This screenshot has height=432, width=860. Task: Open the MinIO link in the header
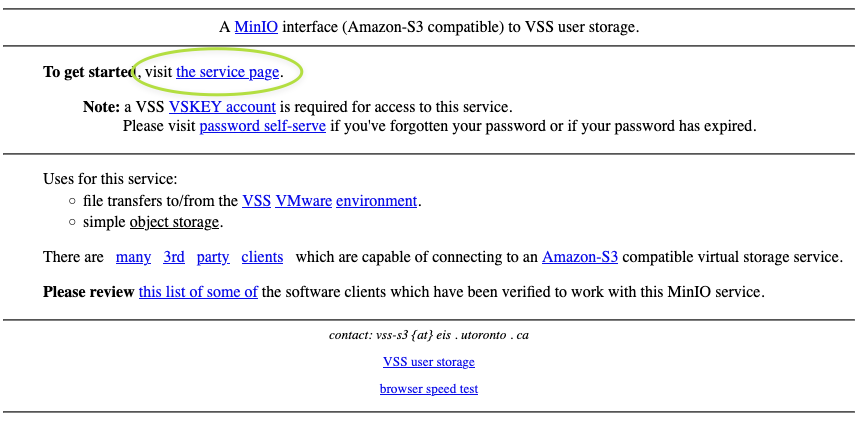[x=256, y=27]
